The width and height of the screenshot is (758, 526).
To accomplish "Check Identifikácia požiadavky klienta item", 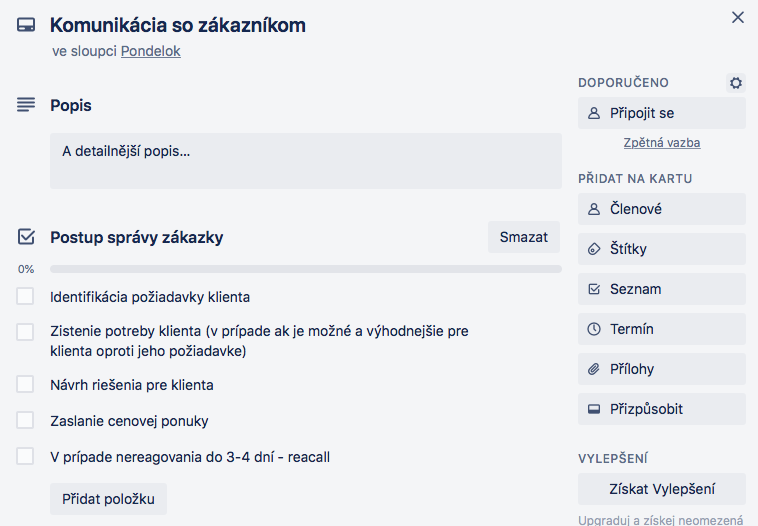I will (x=25, y=296).
